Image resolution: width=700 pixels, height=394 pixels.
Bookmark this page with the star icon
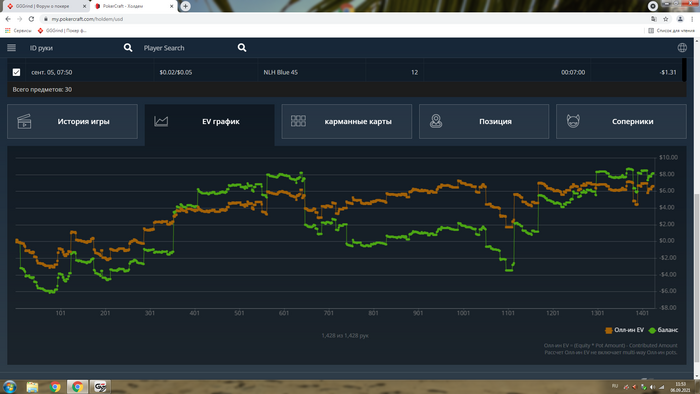click(x=666, y=19)
